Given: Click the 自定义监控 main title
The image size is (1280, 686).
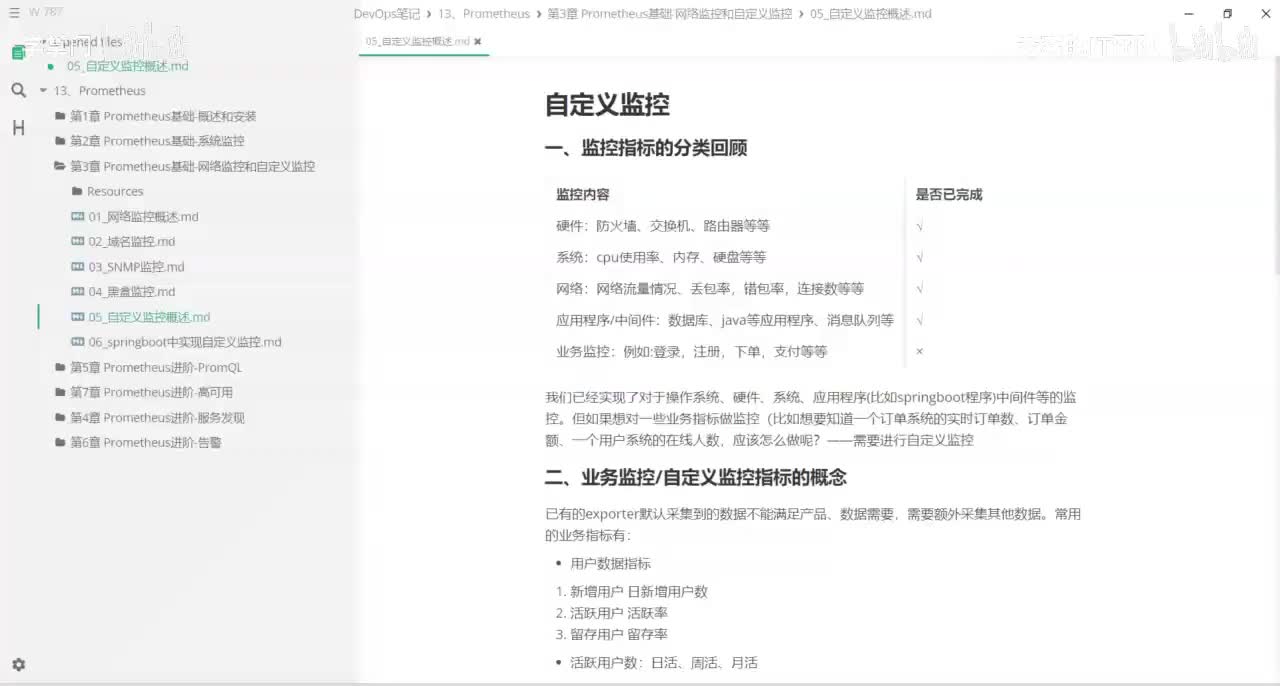Looking at the screenshot, I should point(607,104).
